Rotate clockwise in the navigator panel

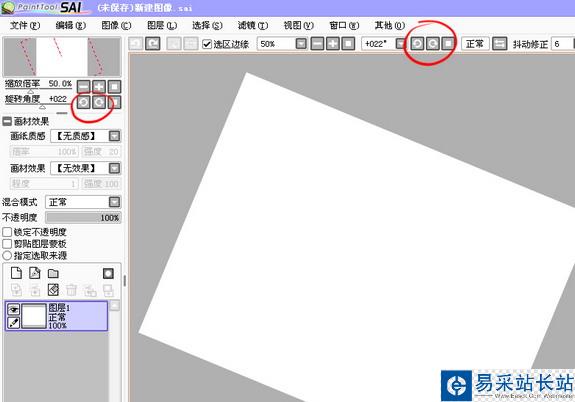coord(99,102)
